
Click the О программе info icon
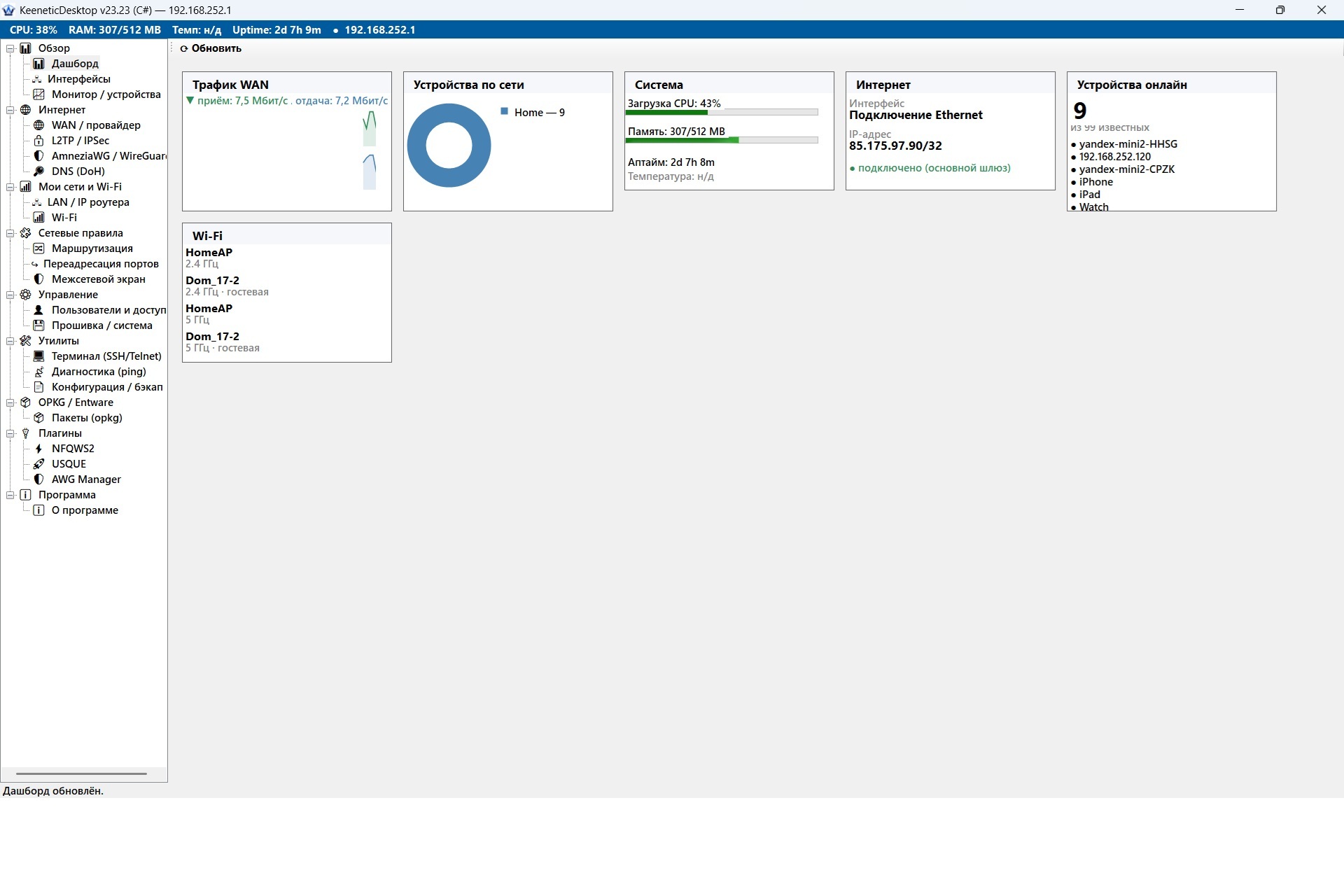pyautogui.click(x=39, y=510)
